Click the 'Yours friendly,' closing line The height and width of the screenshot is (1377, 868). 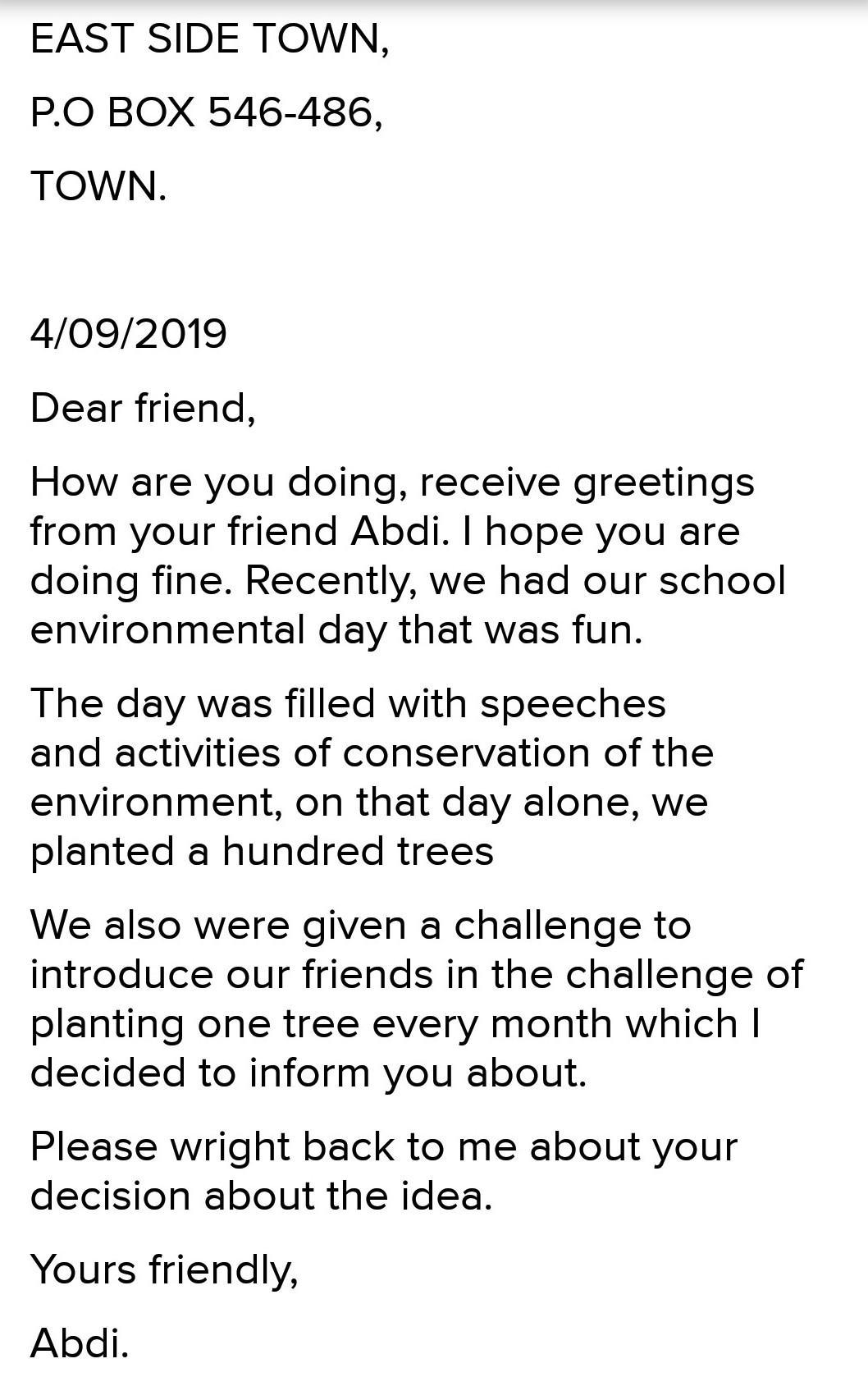pos(164,1269)
